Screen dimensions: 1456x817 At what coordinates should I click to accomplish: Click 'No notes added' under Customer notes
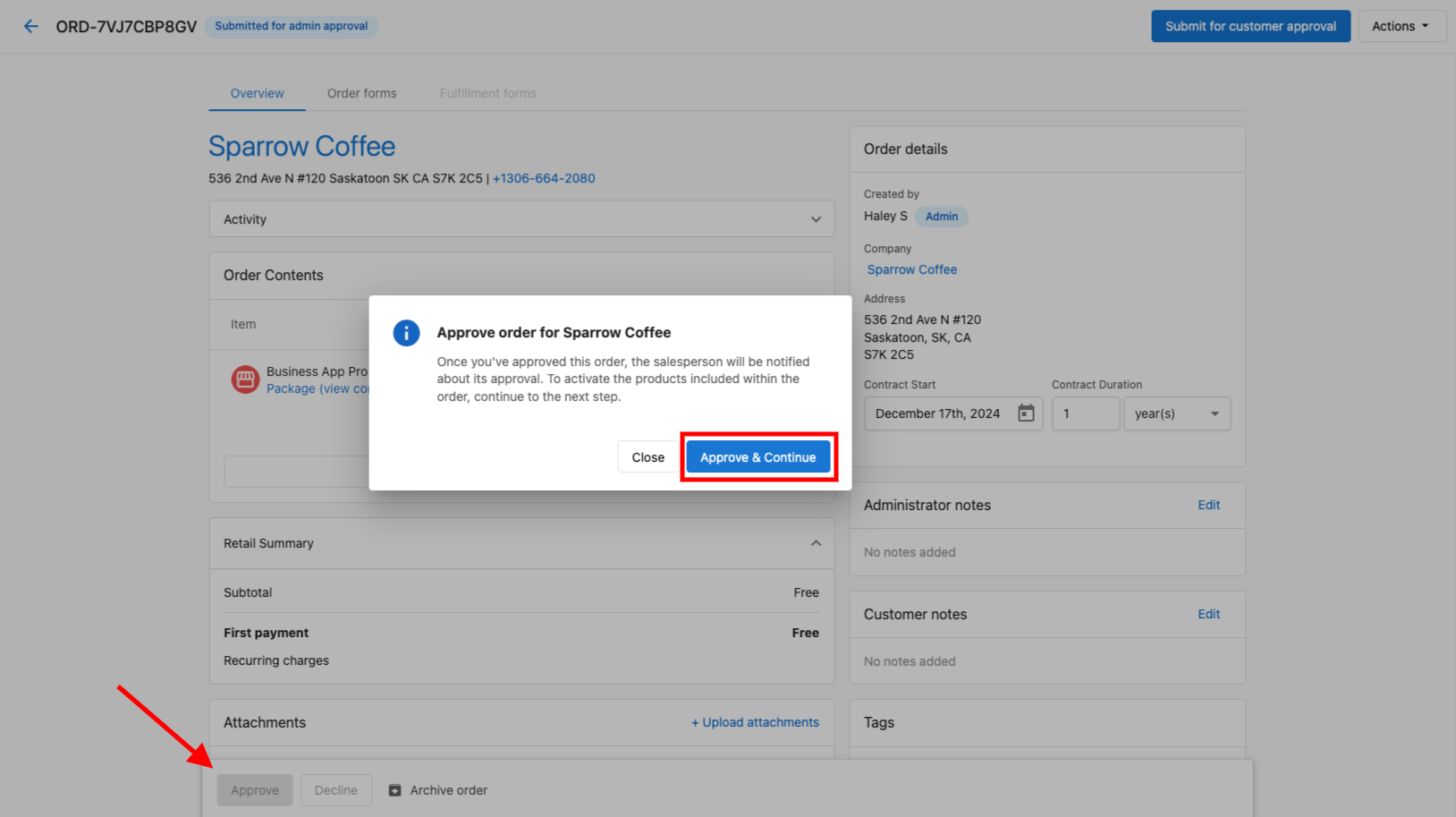pyautogui.click(x=910, y=661)
